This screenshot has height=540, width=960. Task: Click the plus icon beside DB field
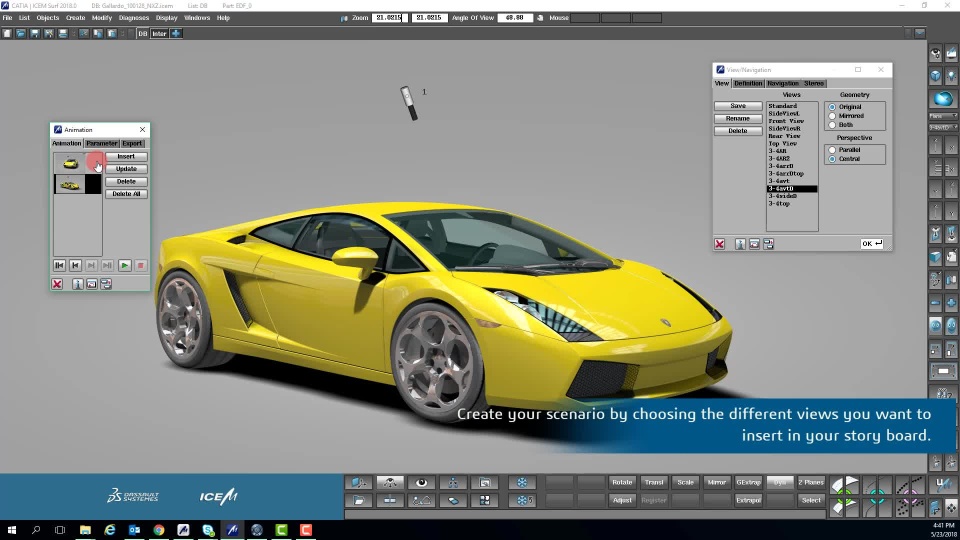[176, 33]
